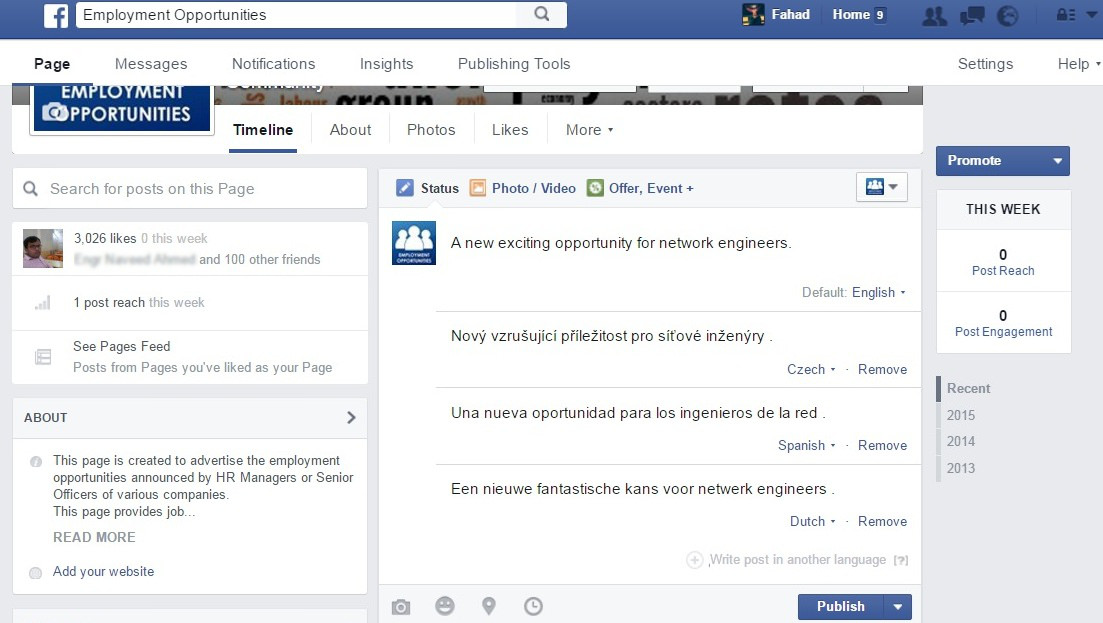Open the Czech language dropdown
The width and height of the screenshot is (1103, 623).
click(x=811, y=369)
